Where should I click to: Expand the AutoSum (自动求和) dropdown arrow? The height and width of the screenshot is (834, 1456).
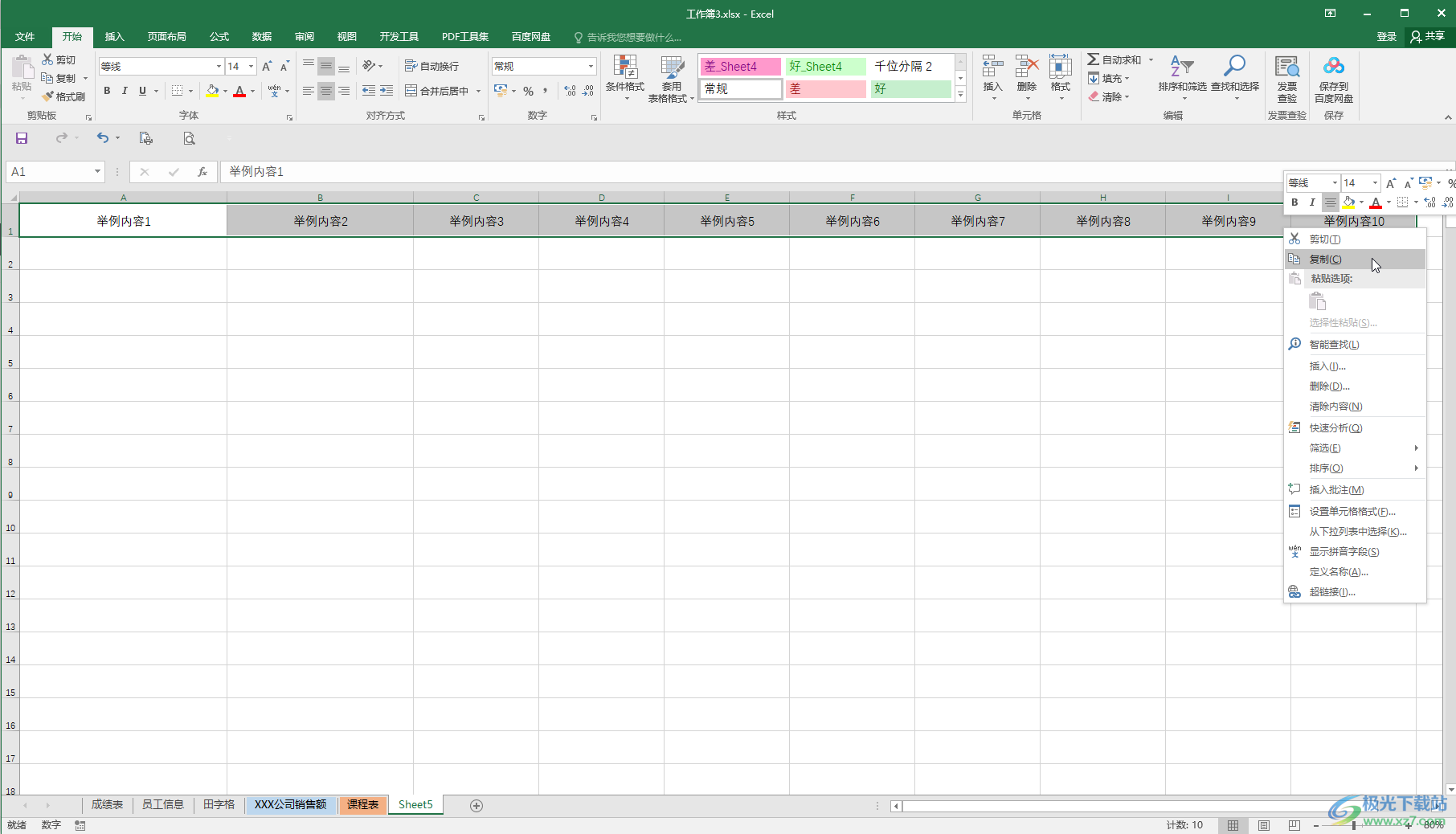click(x=1151, y=59)
